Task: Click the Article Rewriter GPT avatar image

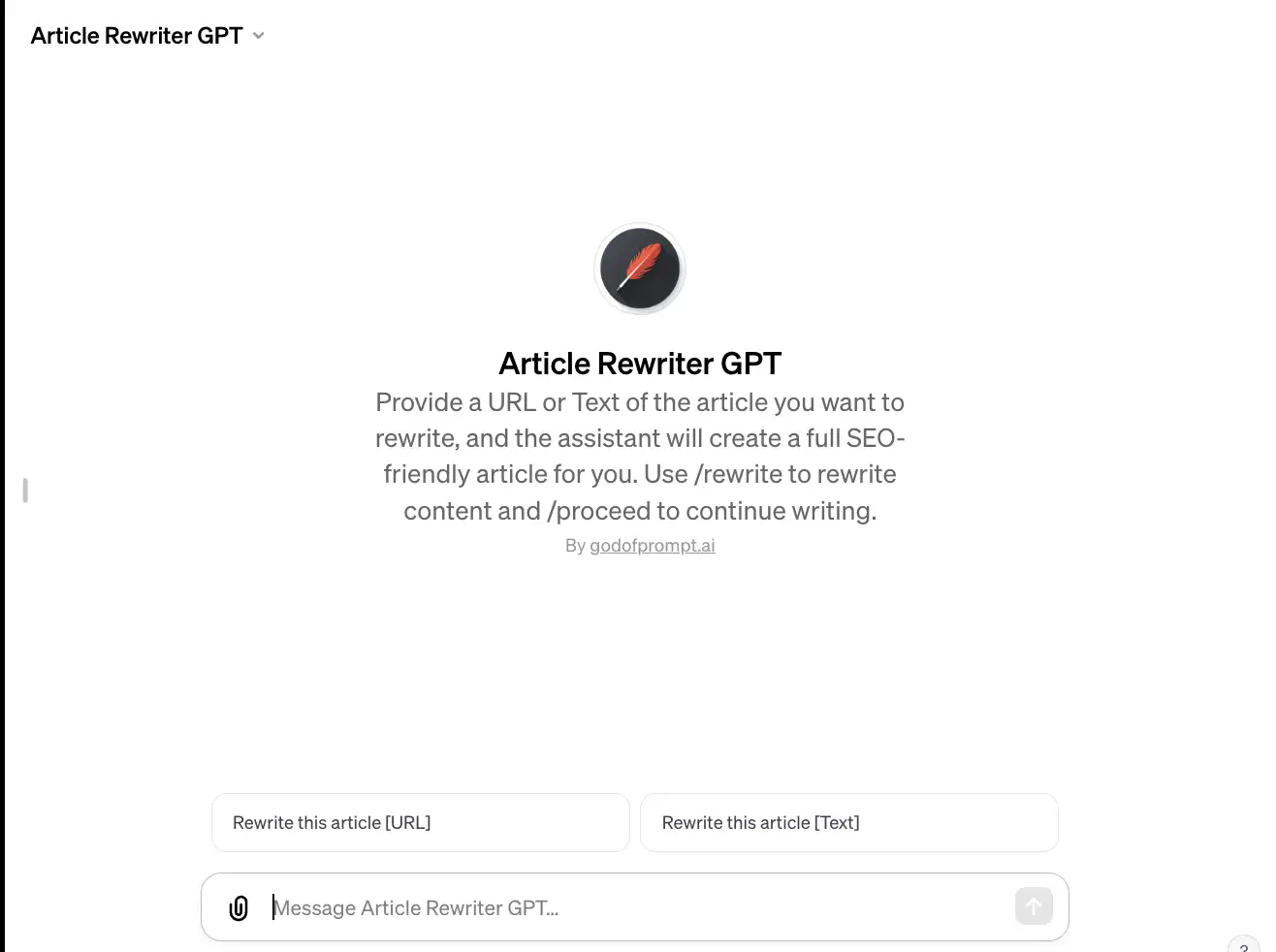Action: point(639,268)
